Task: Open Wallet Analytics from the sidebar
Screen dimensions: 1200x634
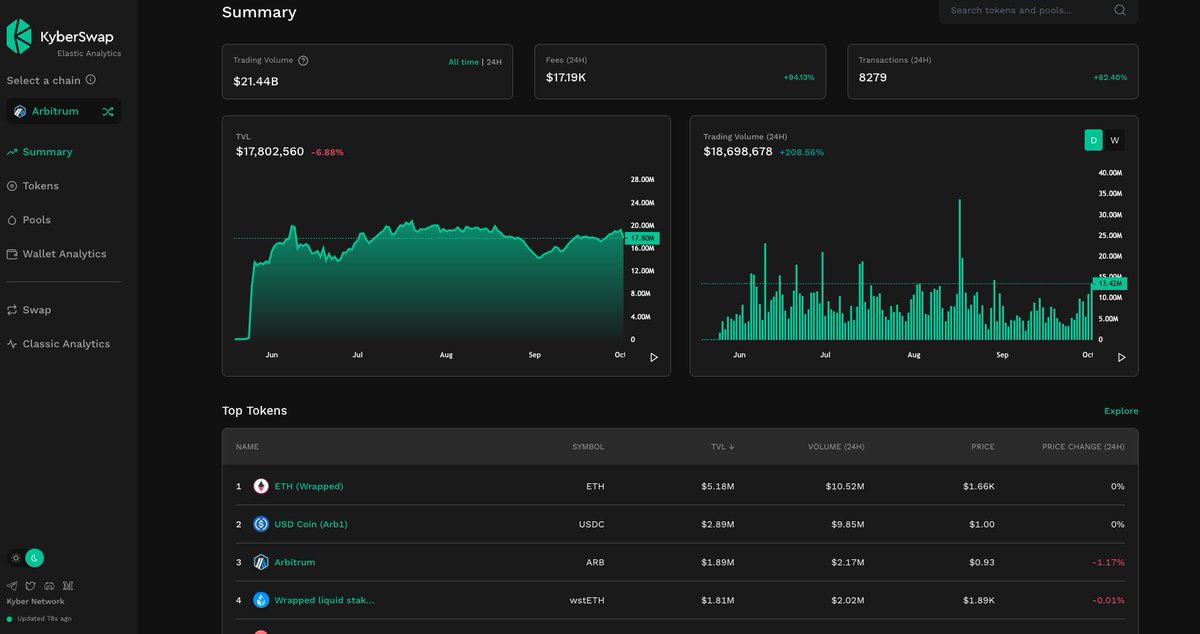Action: [10, 254]
